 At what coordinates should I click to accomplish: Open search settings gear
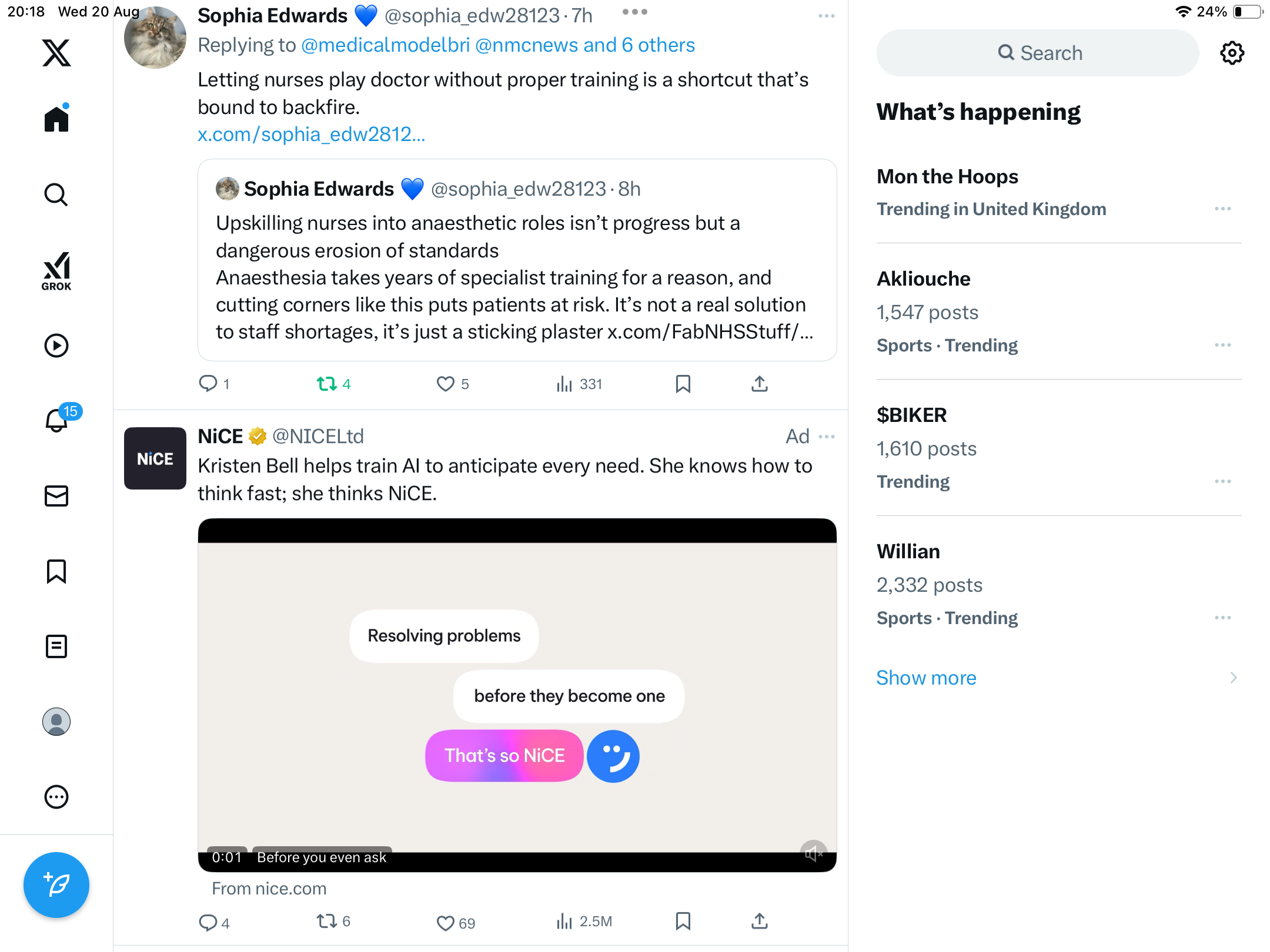[x=1232, y=53]
